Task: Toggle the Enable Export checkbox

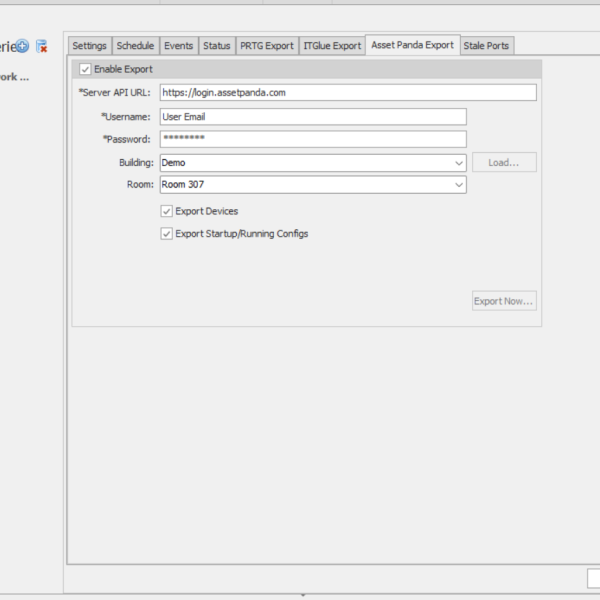Action: 85,69
